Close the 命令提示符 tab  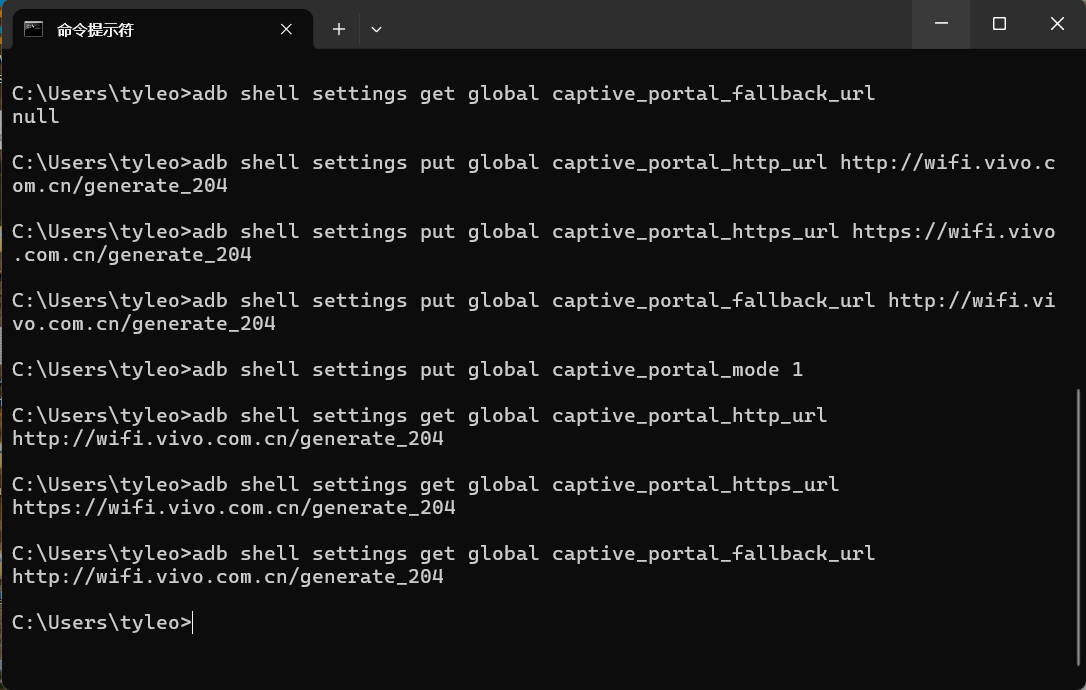click(286, 29)
